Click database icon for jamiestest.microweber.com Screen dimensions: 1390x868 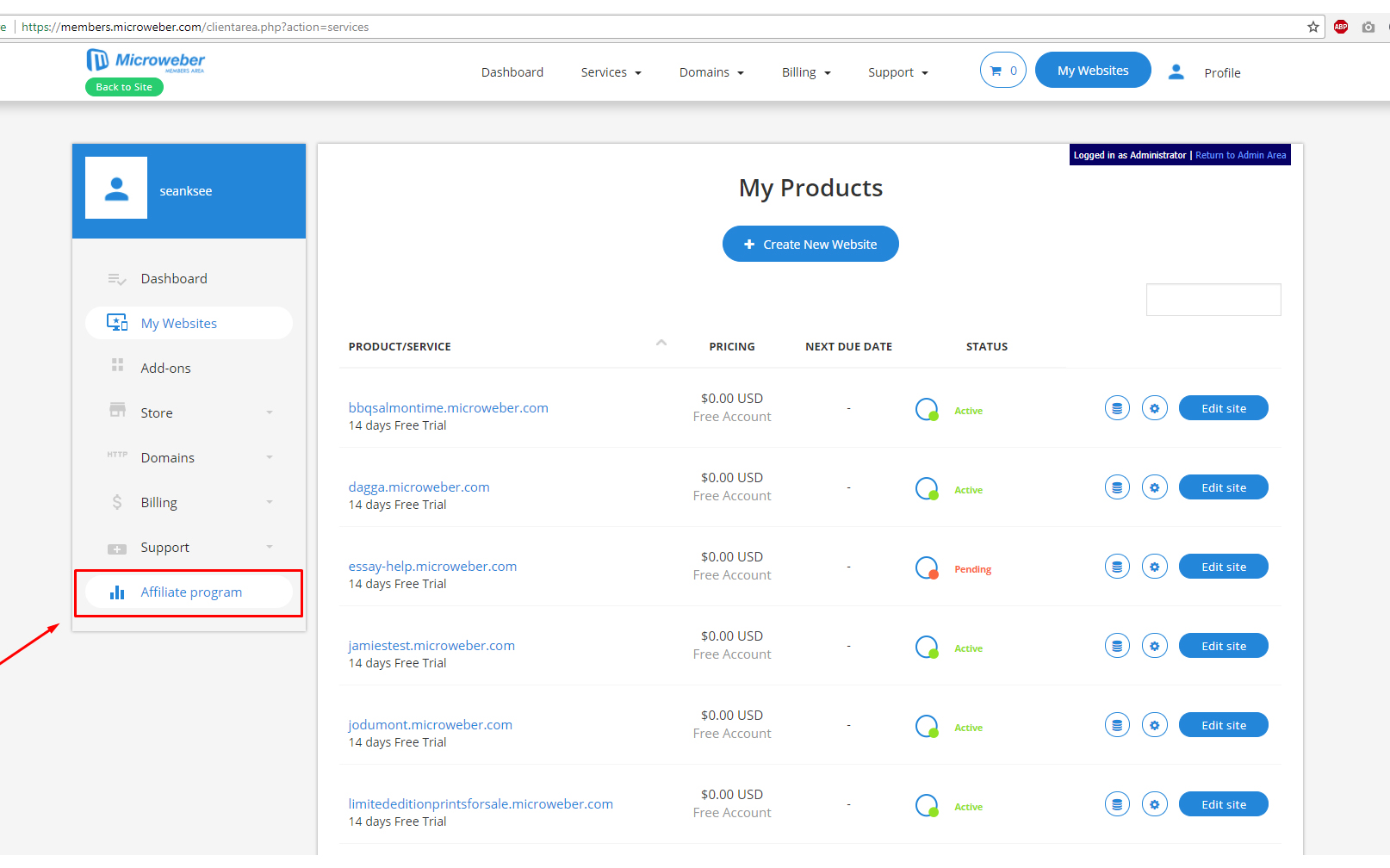pos(1117,646)
